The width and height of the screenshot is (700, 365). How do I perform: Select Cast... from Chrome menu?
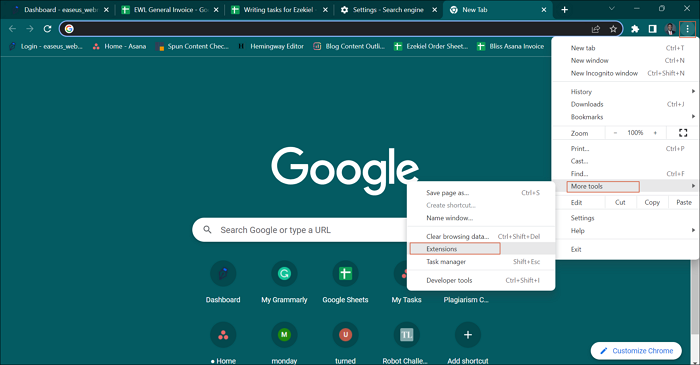(x=625, y=161)
